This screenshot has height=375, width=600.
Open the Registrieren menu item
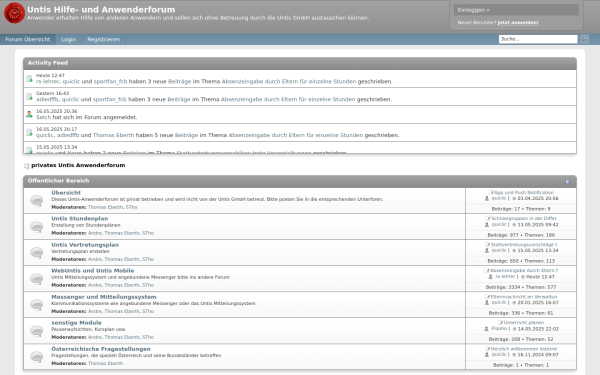tap(103, 39)
